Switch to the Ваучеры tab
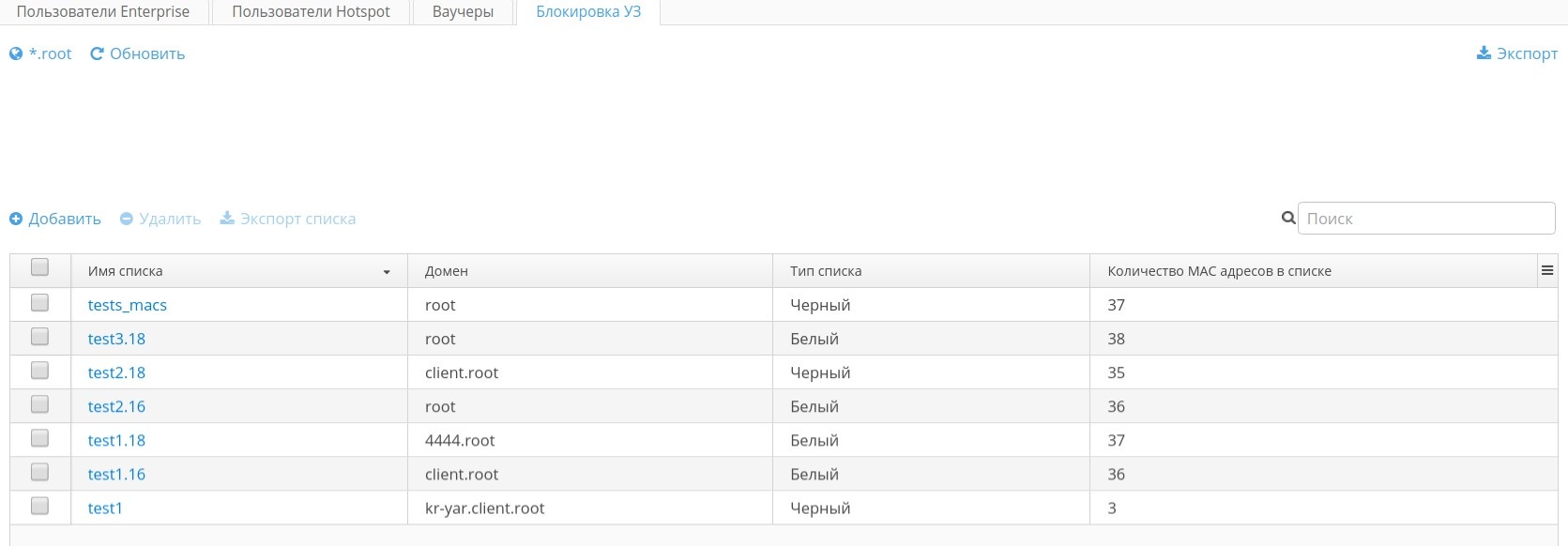The image size is (1568, 546). tap(463, 12)
